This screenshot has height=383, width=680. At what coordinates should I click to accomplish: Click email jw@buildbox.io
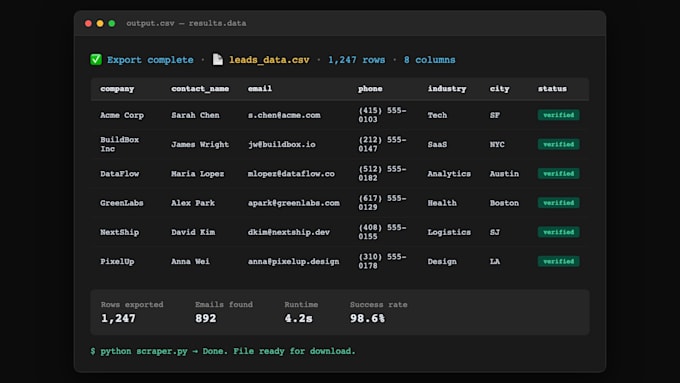pyautogui.click(x=282, y=144)
